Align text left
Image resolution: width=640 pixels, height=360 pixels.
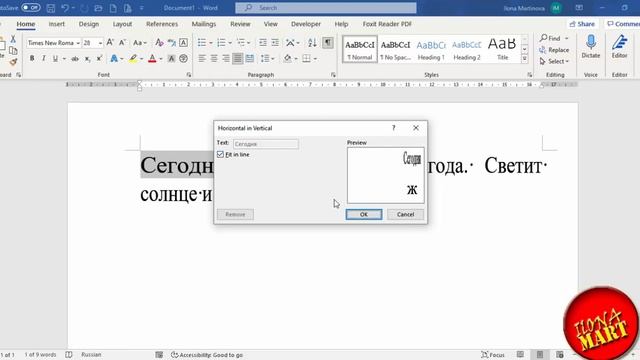coord(202,59)
